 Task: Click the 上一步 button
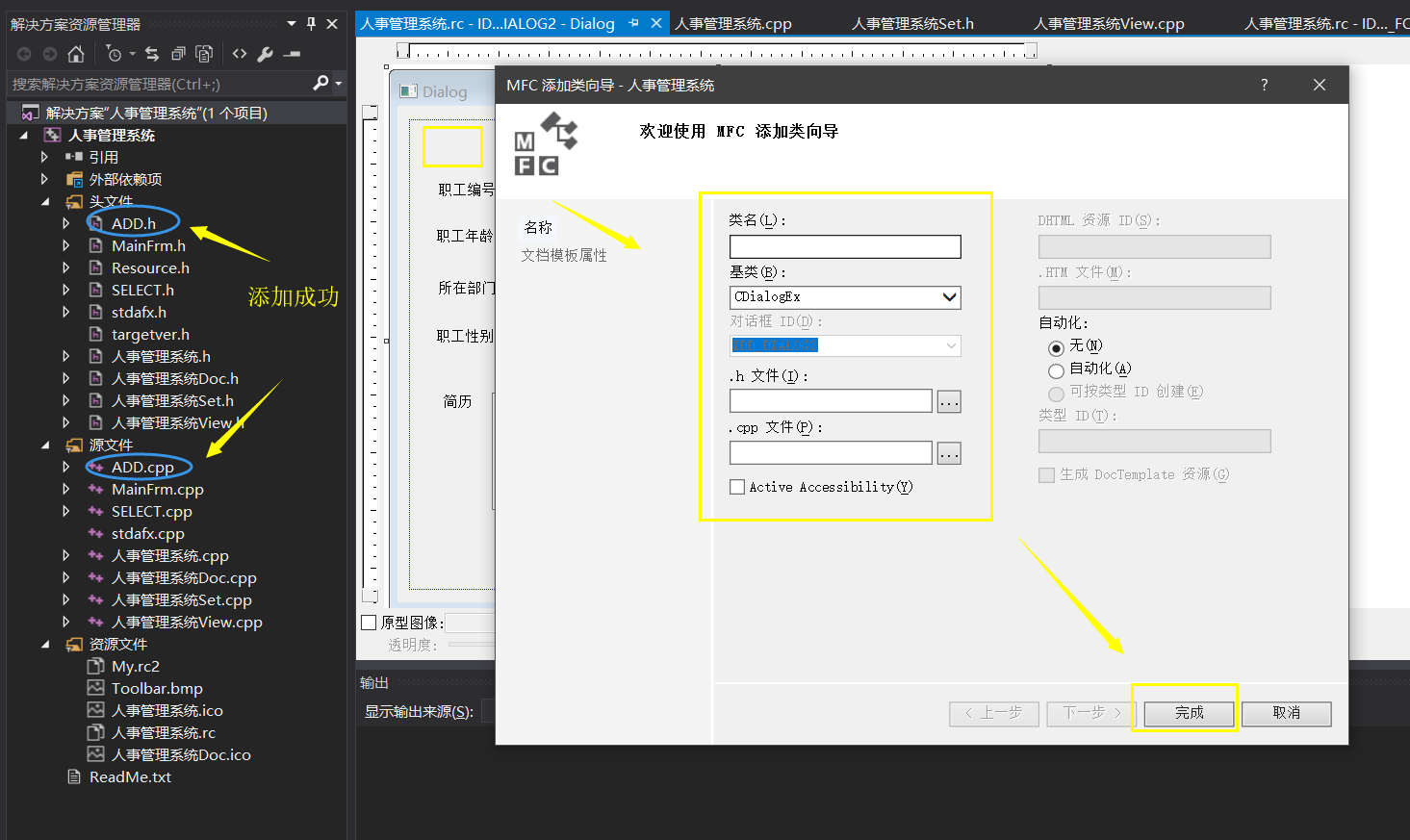994,713
